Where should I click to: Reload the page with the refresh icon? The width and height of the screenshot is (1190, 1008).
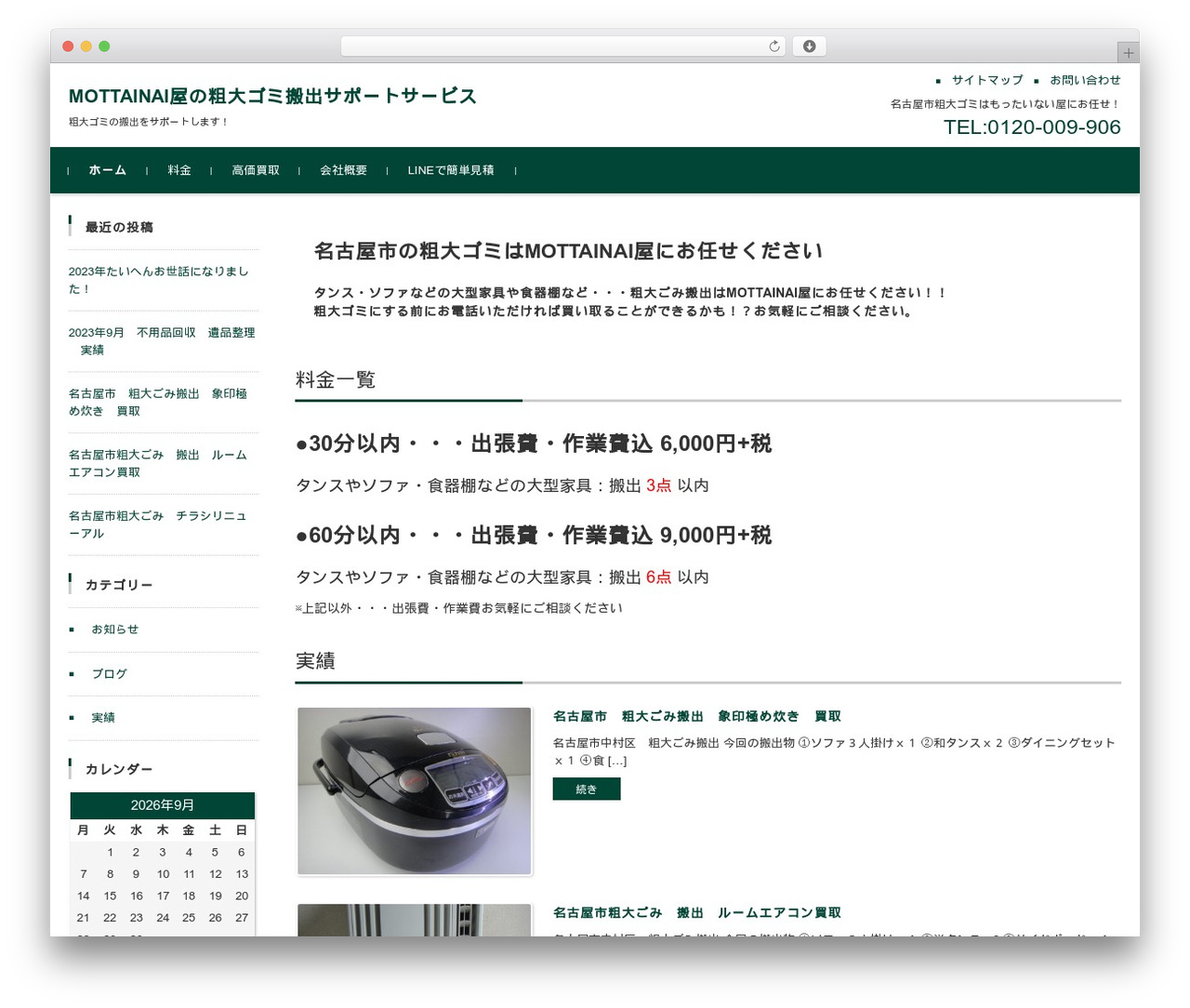pyautogui.click(x=774, y=46)
